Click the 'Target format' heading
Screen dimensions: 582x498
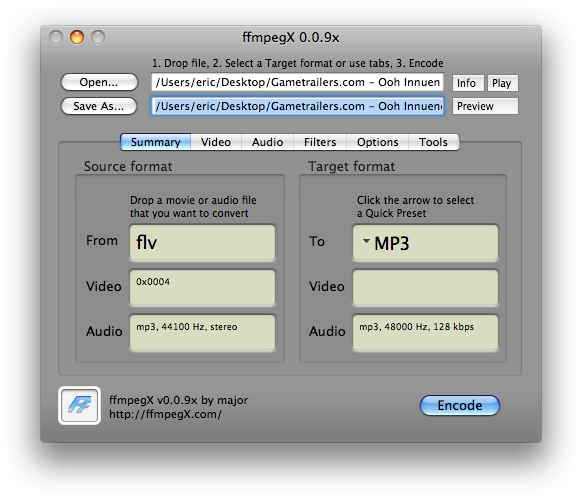(x=352, y=166)
